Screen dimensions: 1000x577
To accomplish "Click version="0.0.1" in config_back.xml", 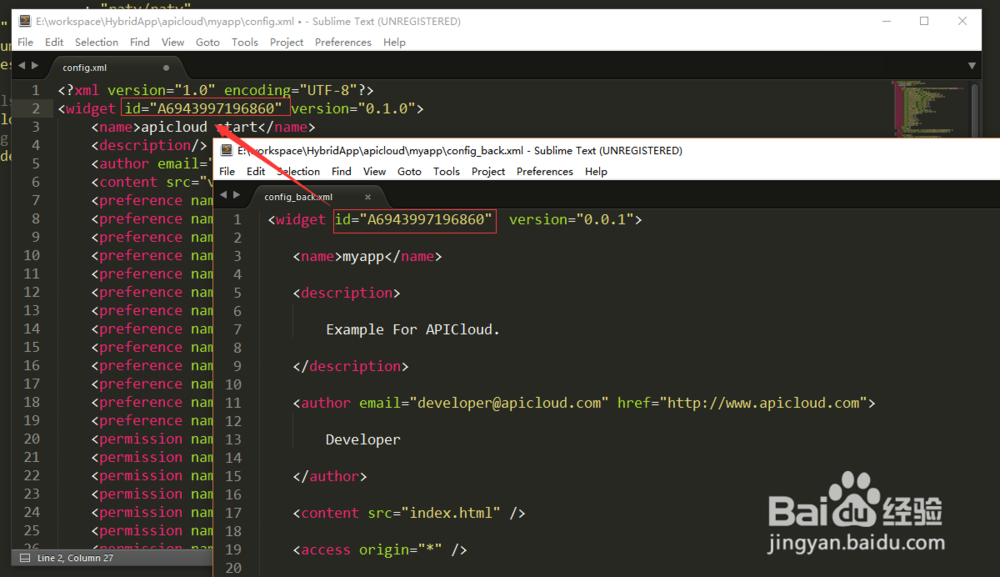I will click(x=571, y=219).
